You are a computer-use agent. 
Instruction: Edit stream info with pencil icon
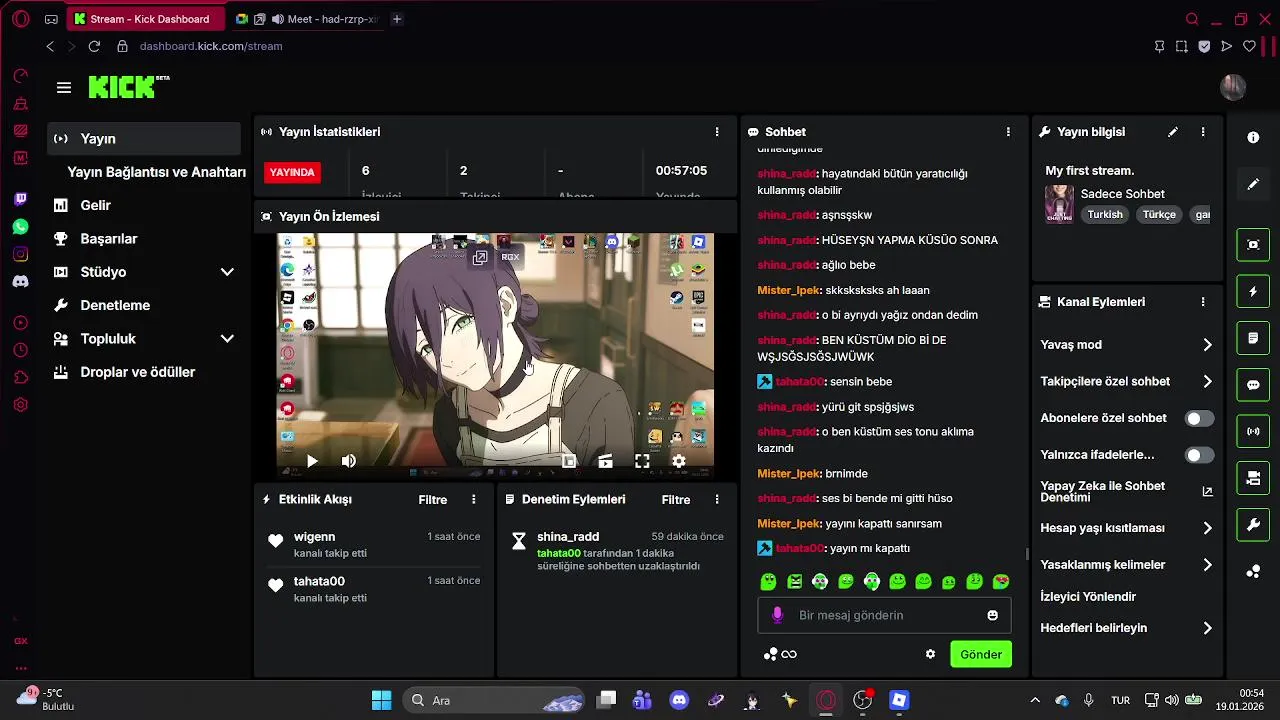coord(1173,132)
